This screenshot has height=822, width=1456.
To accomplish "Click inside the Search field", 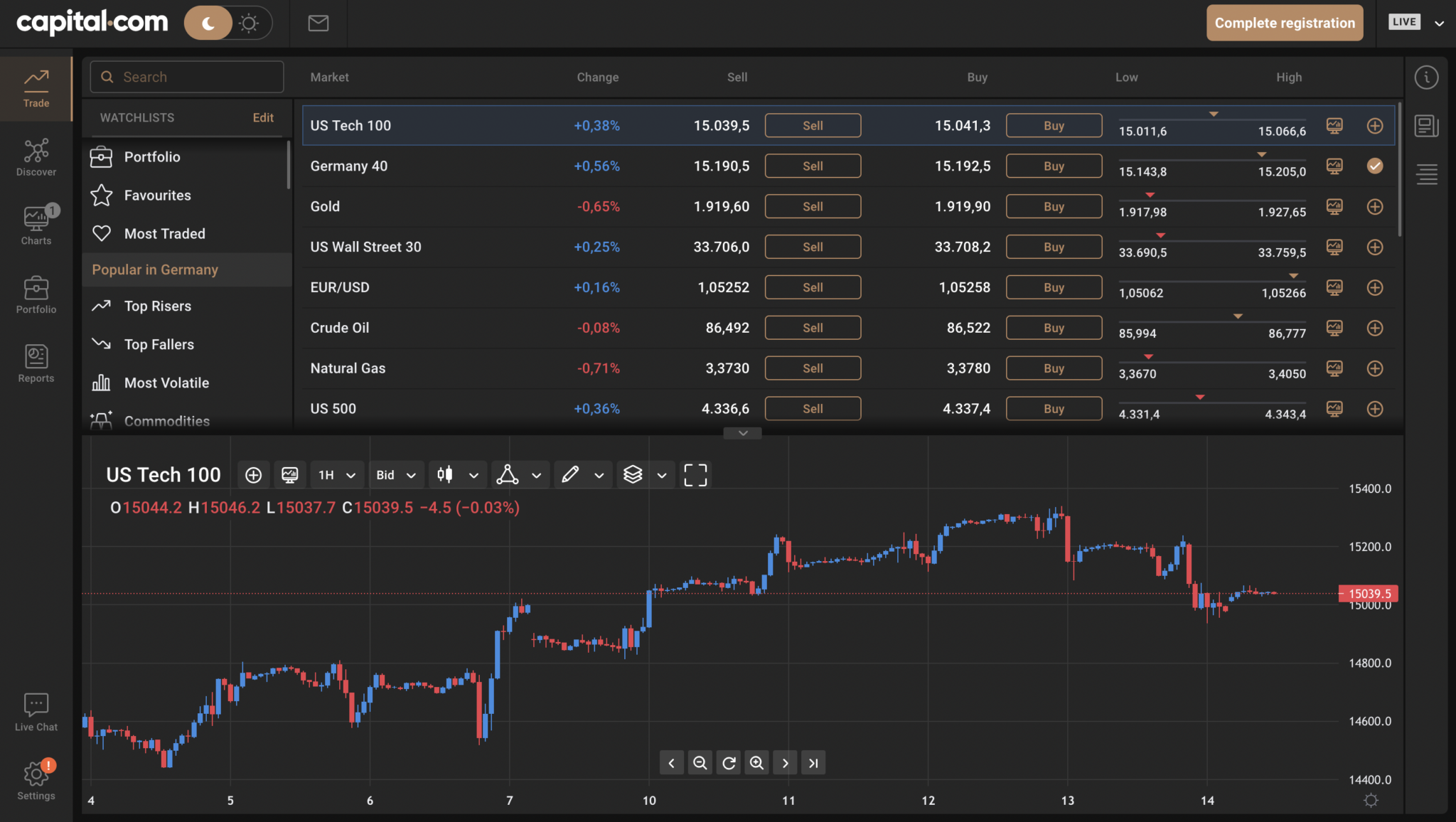I will (x=186, y=76).
